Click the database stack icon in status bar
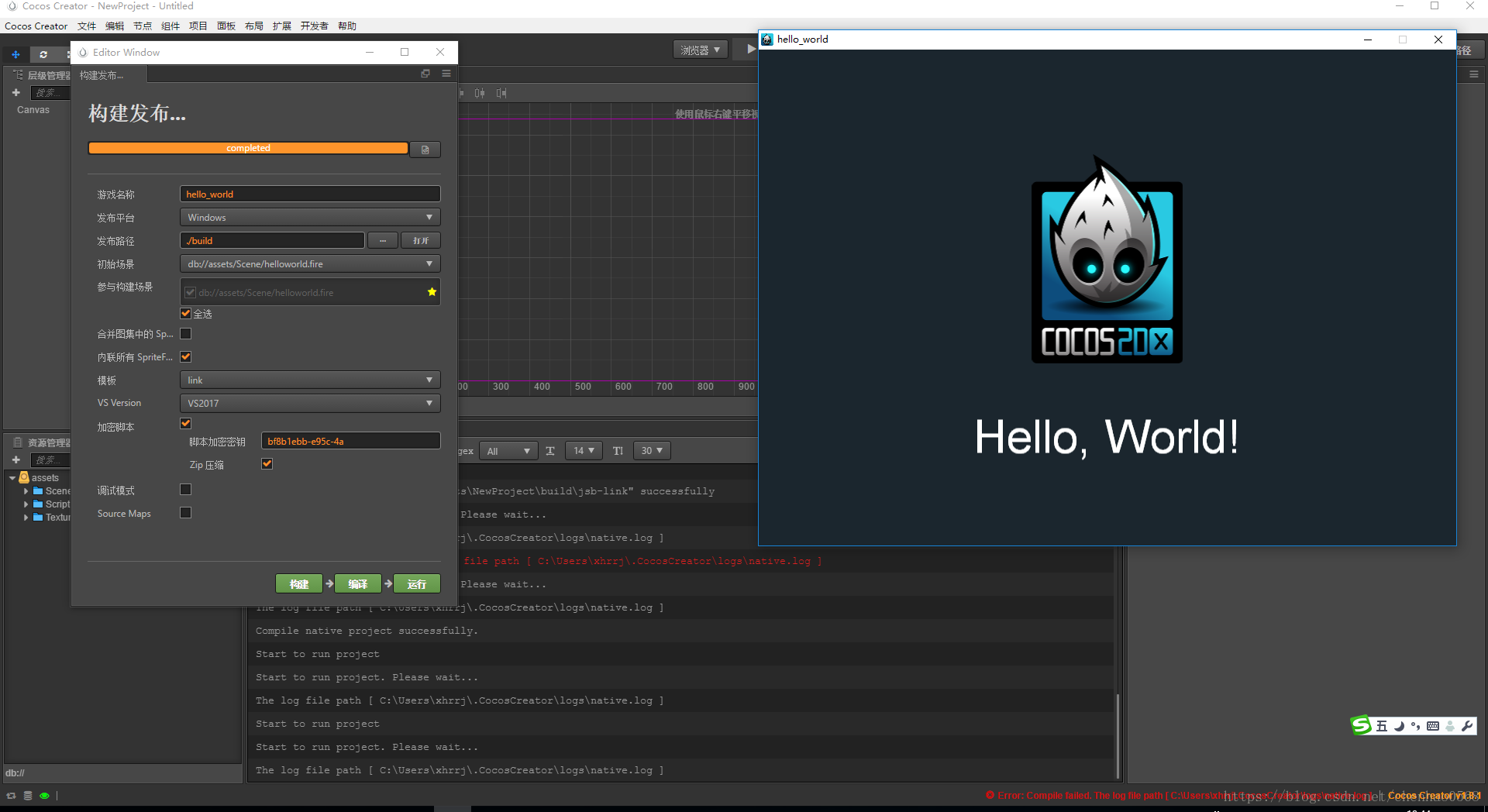1488x812 pixels. coord(28,796)
